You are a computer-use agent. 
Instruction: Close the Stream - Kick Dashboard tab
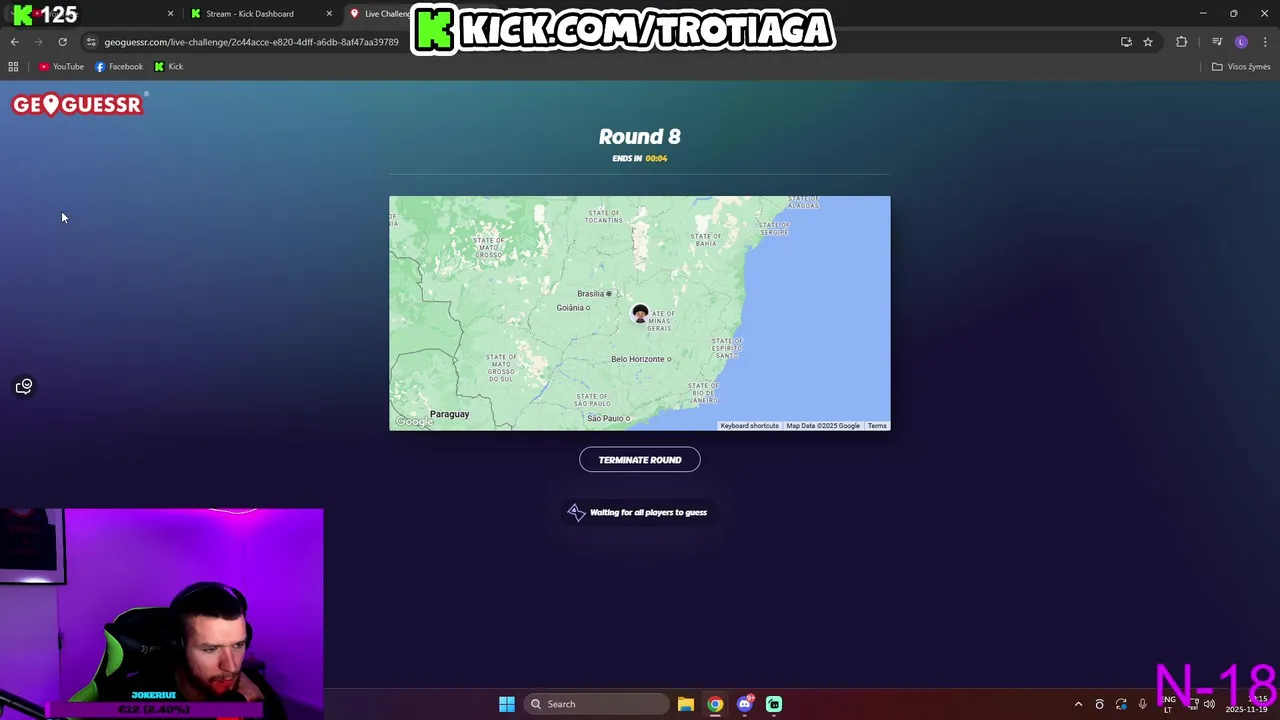coord(329,14)
